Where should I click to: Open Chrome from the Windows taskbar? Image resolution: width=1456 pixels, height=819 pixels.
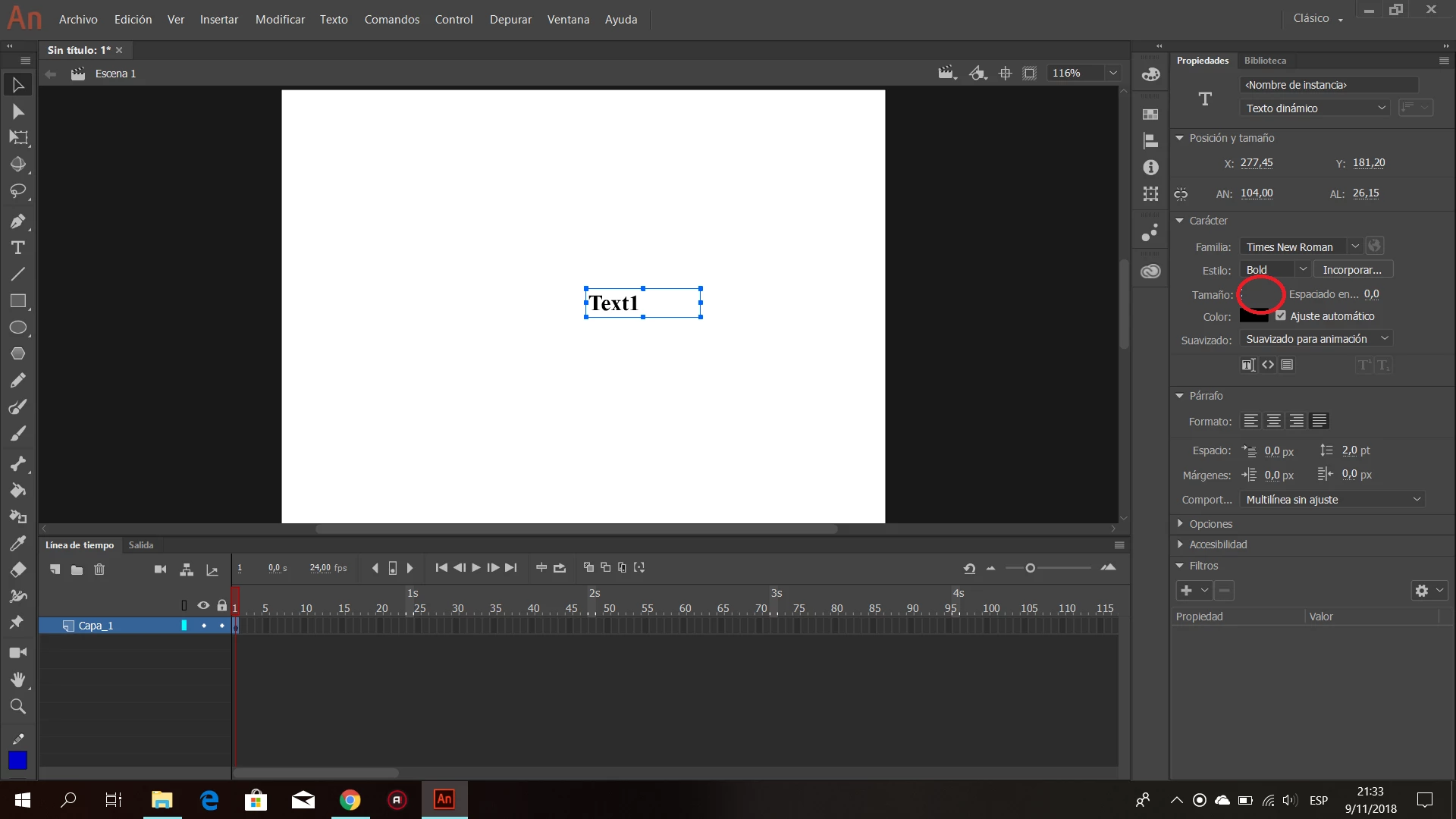[x=350, y=800]
